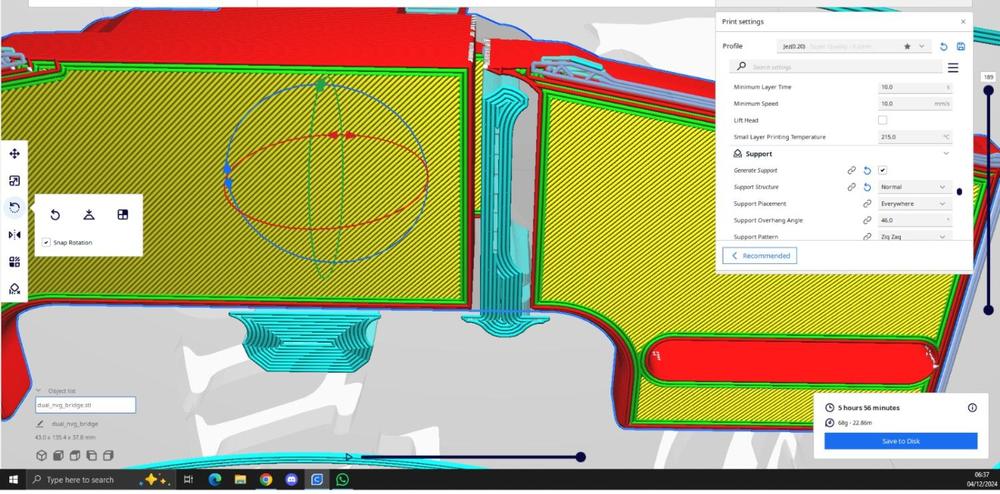Click Select Face to Align icon

click(123, 215)
